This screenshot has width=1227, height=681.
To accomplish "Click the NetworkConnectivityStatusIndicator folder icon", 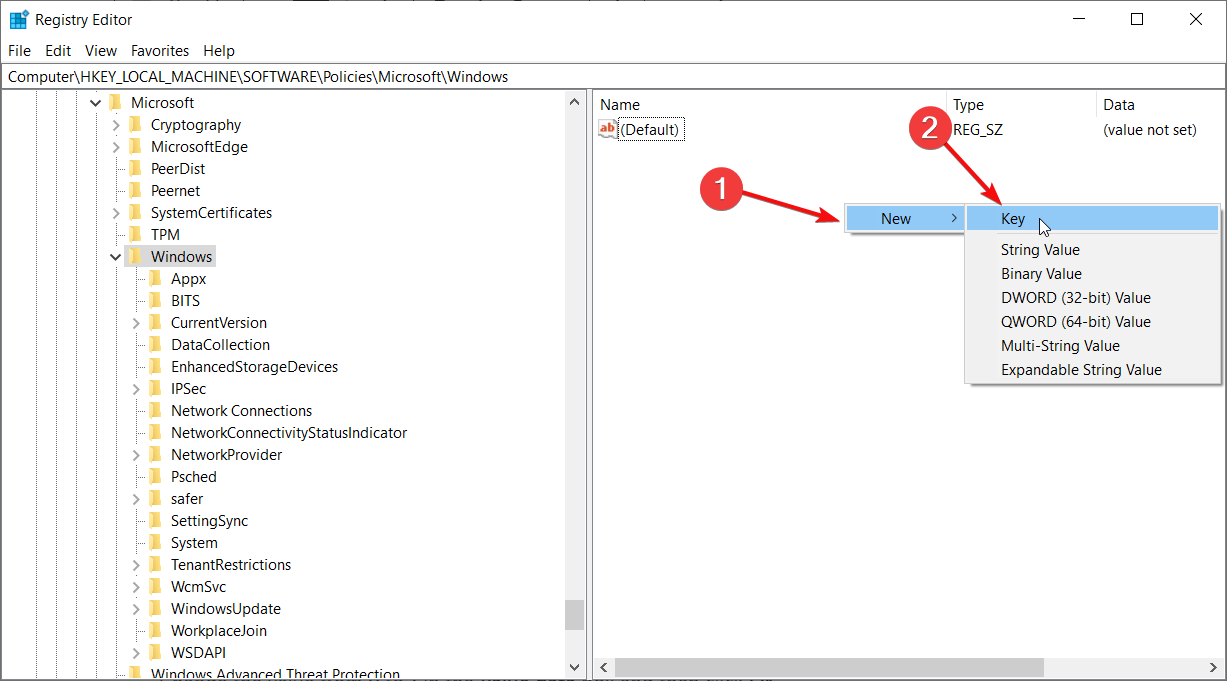I will pos(155,433).
